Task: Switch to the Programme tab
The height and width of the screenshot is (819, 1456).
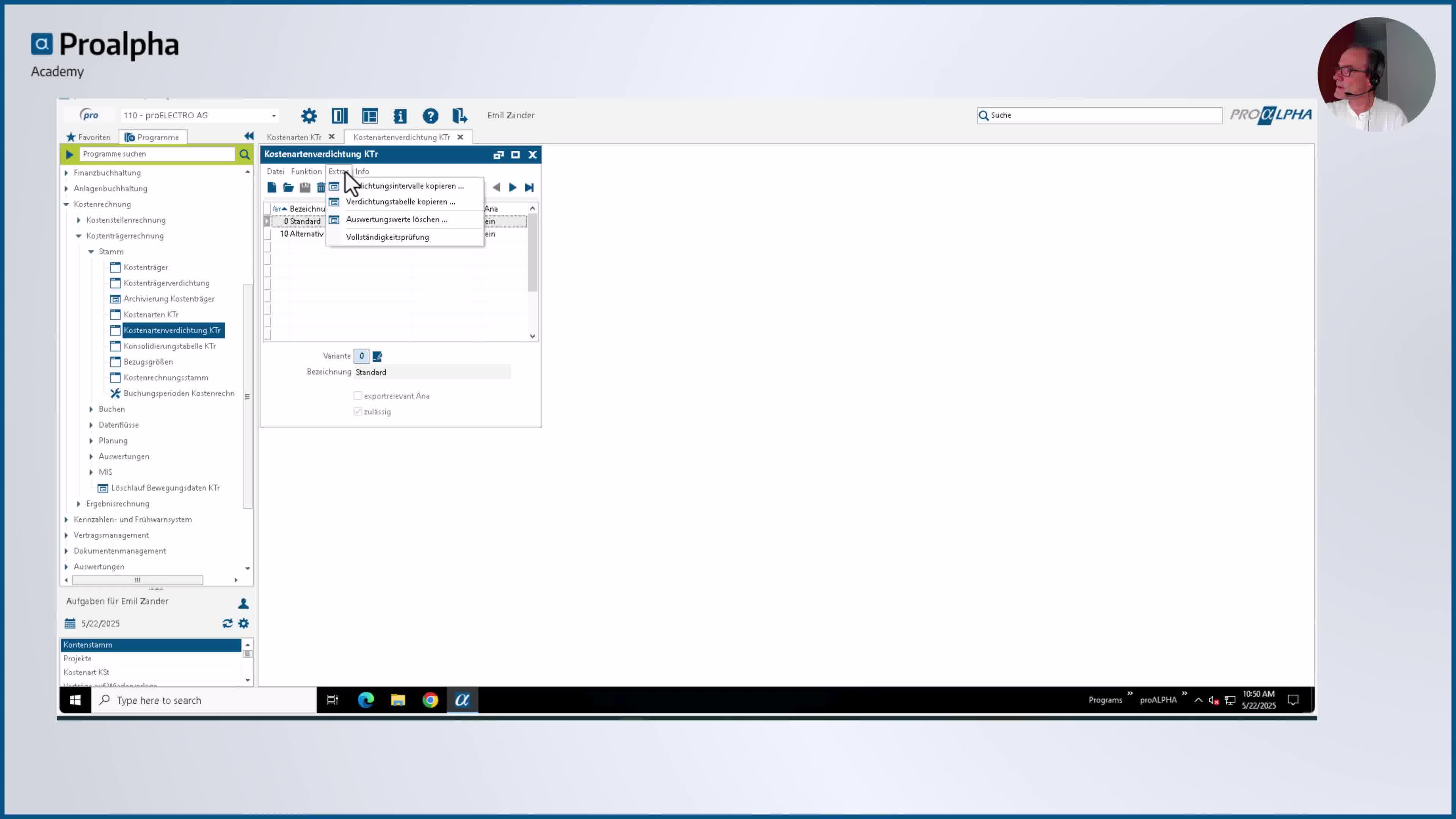Action: (152, 137)
